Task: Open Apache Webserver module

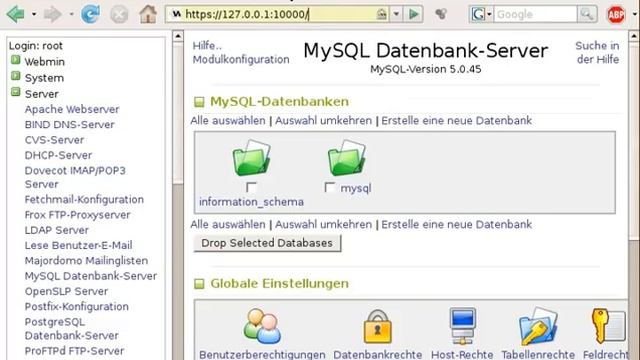Action: tap(72, 109)
